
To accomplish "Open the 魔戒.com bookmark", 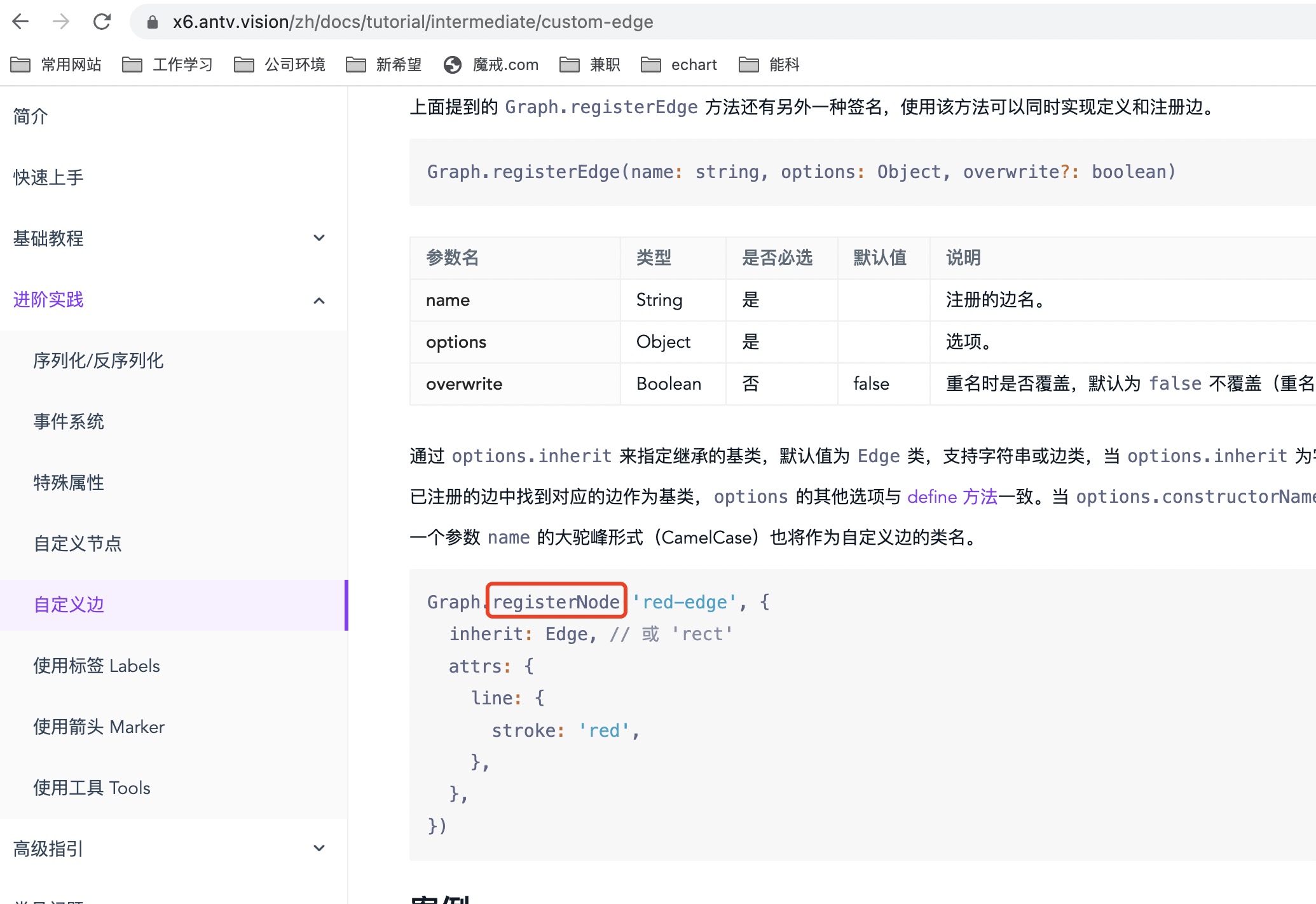I will click(491, 64).
